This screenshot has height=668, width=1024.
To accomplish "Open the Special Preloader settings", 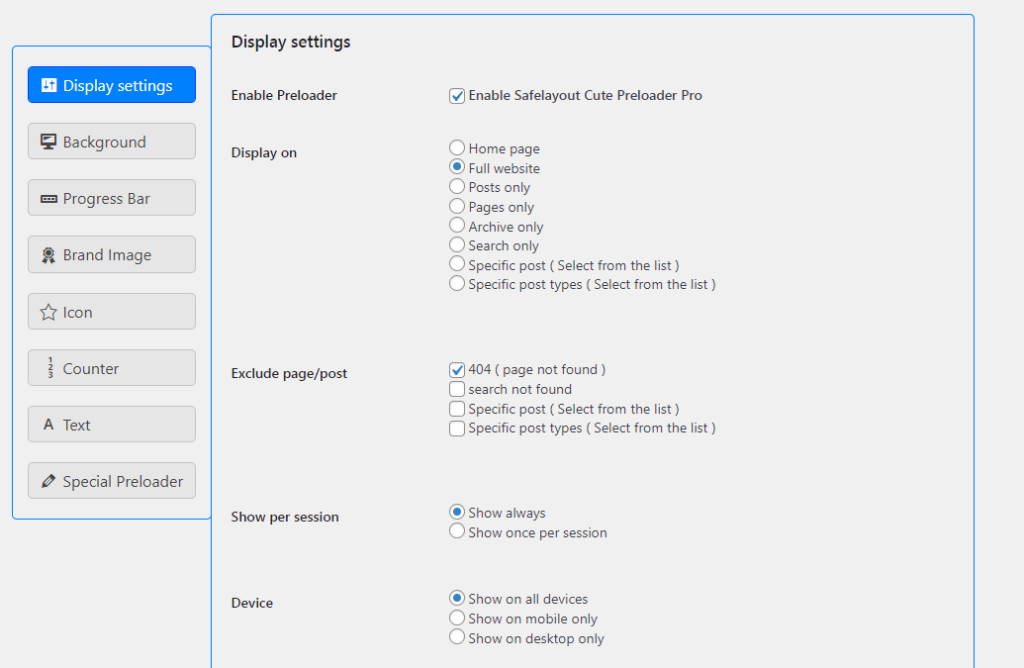I will [x=111, y=480].
